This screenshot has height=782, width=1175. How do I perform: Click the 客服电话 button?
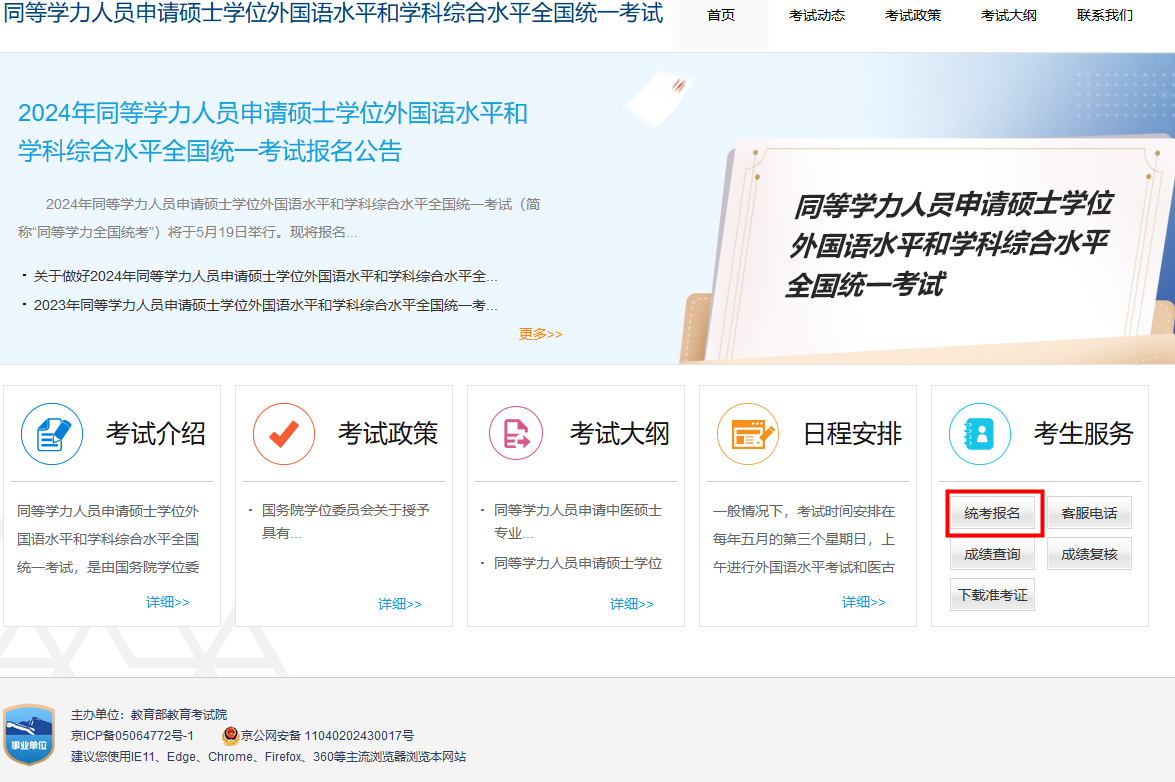1089,512
